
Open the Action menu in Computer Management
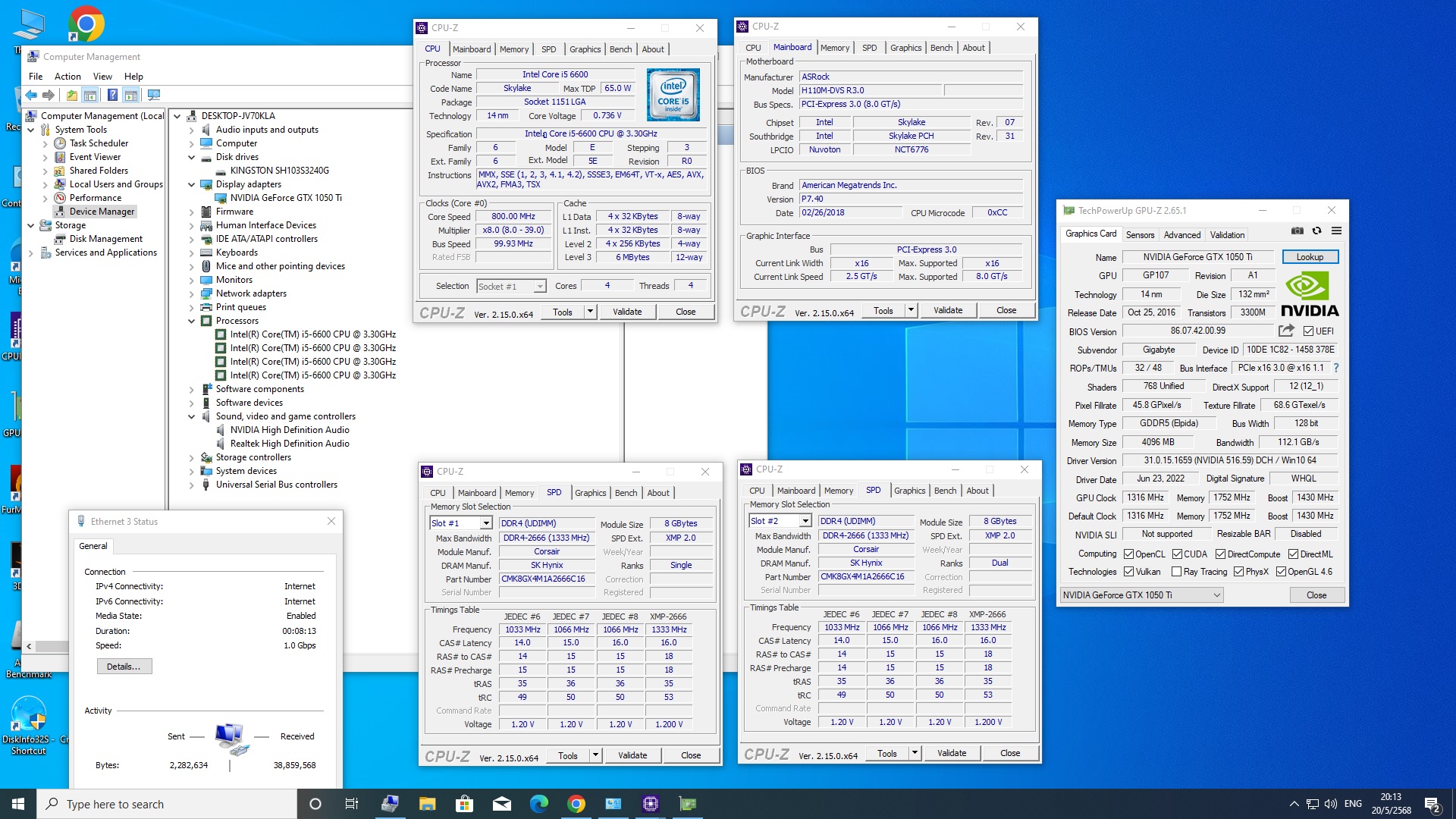pyautogui.click(x=67, y=77)
